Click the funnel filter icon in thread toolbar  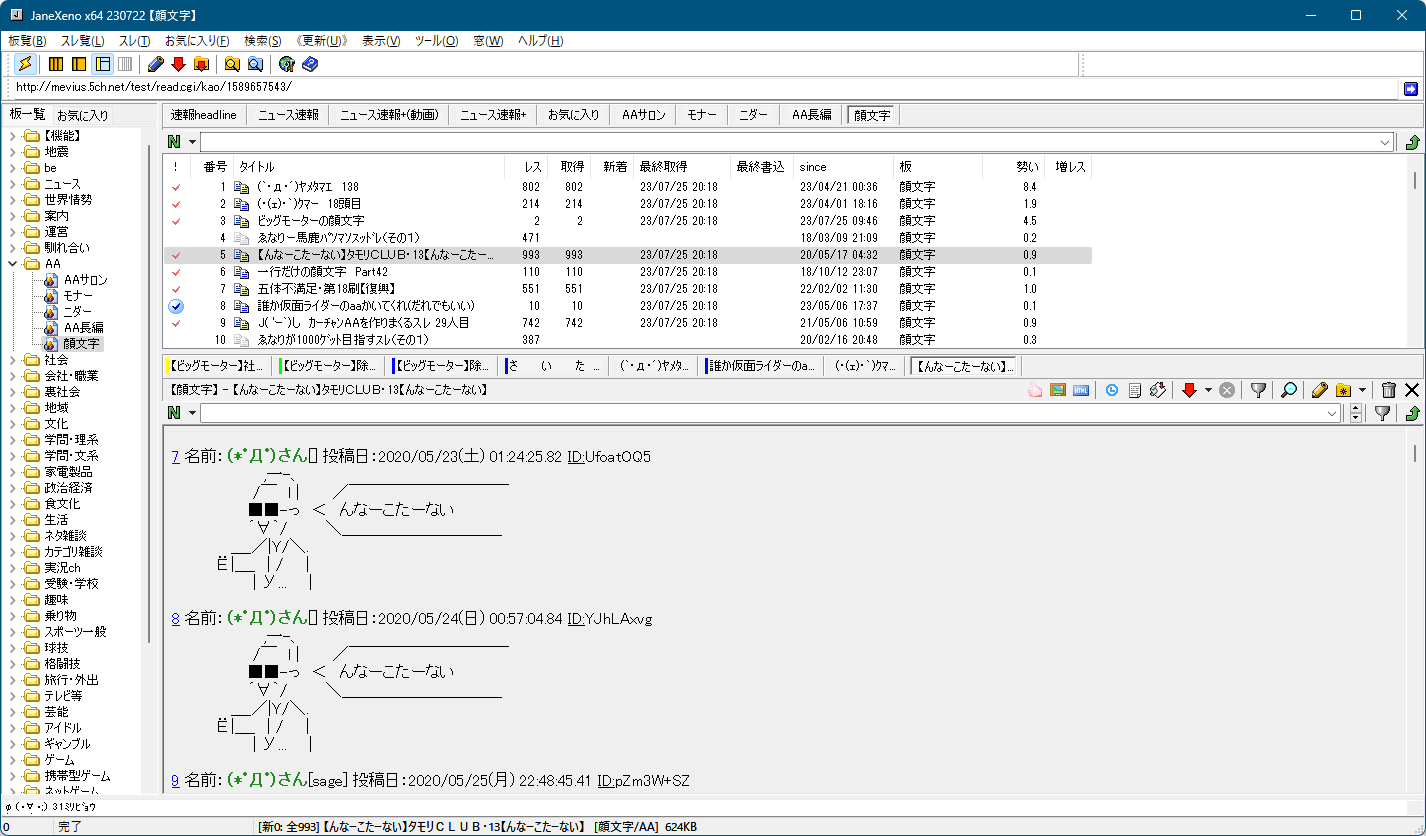click(x=1259, y=390)
